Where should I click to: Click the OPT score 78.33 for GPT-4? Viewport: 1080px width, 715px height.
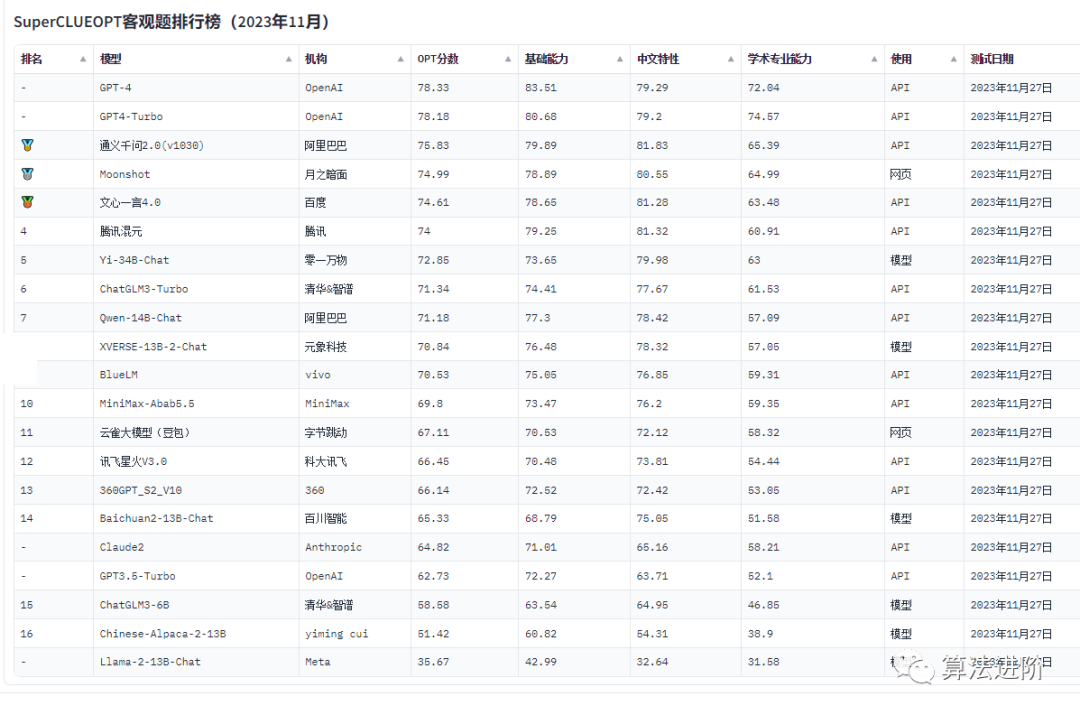(x=464, y=88)
